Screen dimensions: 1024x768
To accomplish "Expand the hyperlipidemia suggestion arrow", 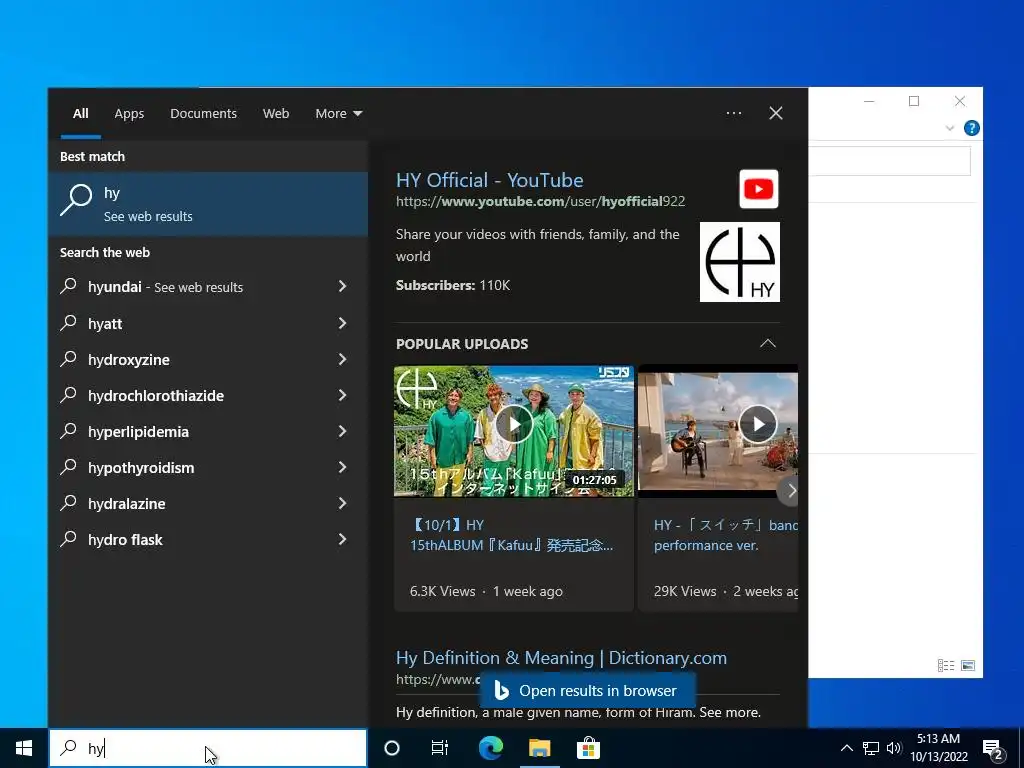I will click(342, 430).
